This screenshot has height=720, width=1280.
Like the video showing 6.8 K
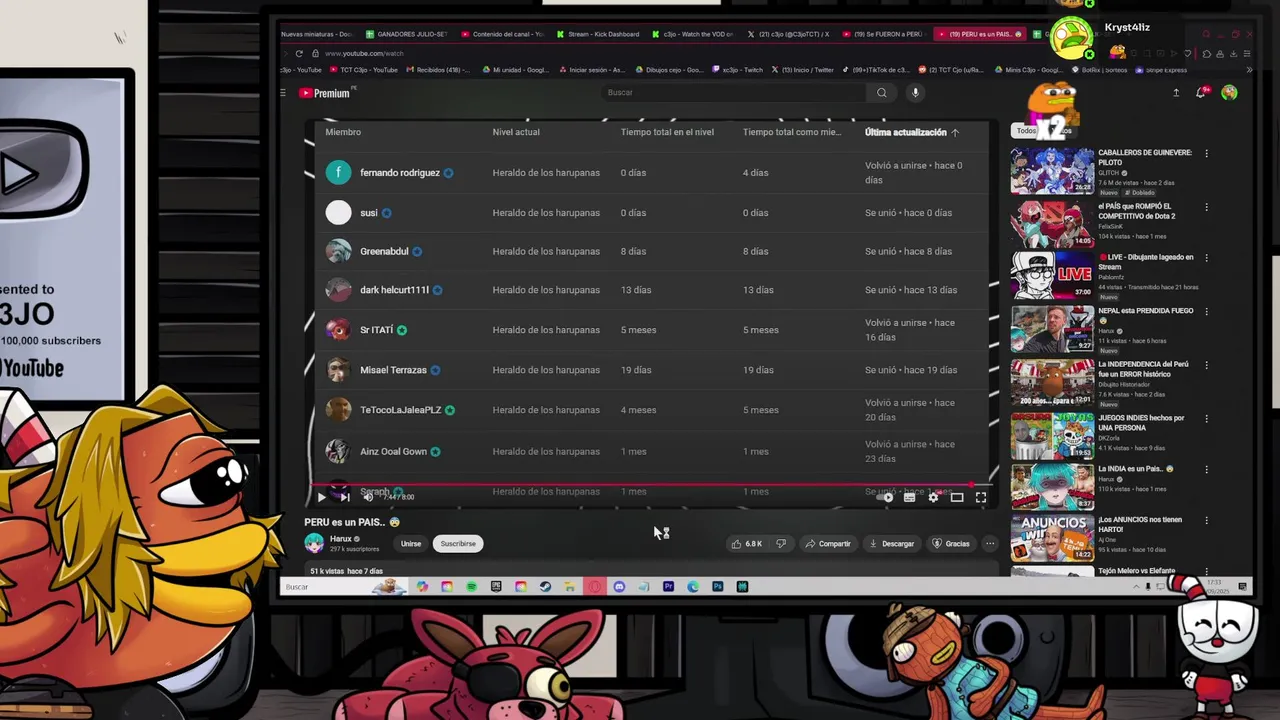tap(747, 544)
